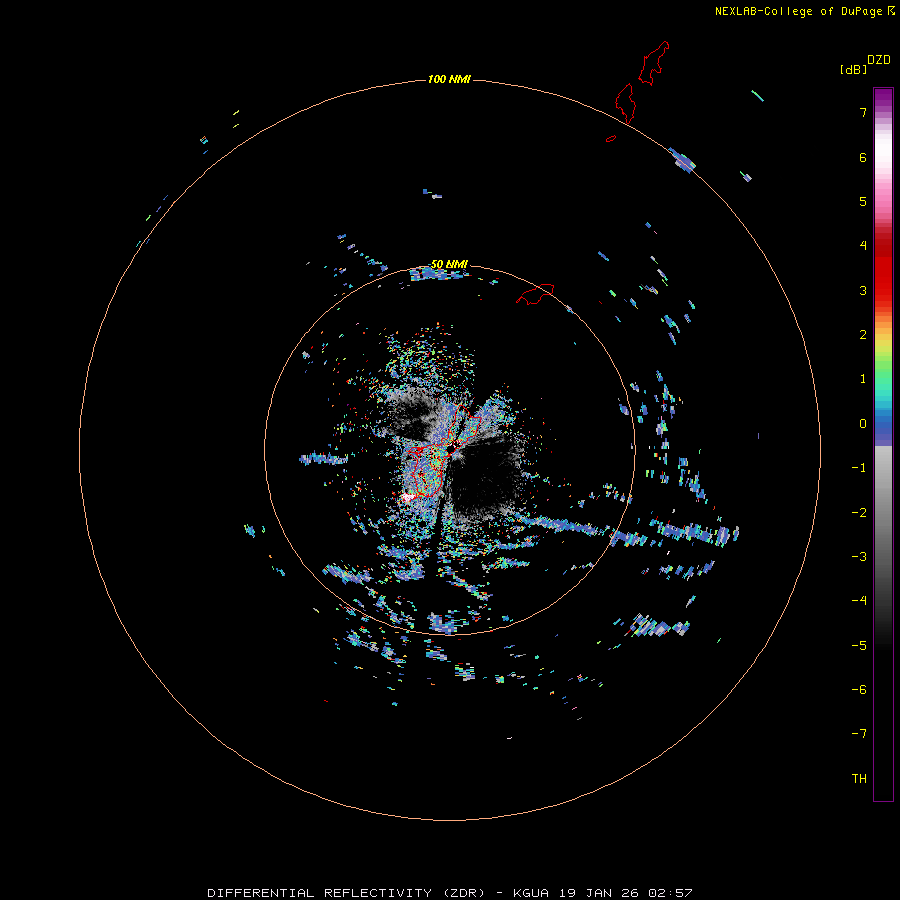Click the legend value 7
The height and width of the screenshot is (900, 900).
[863, 112]
